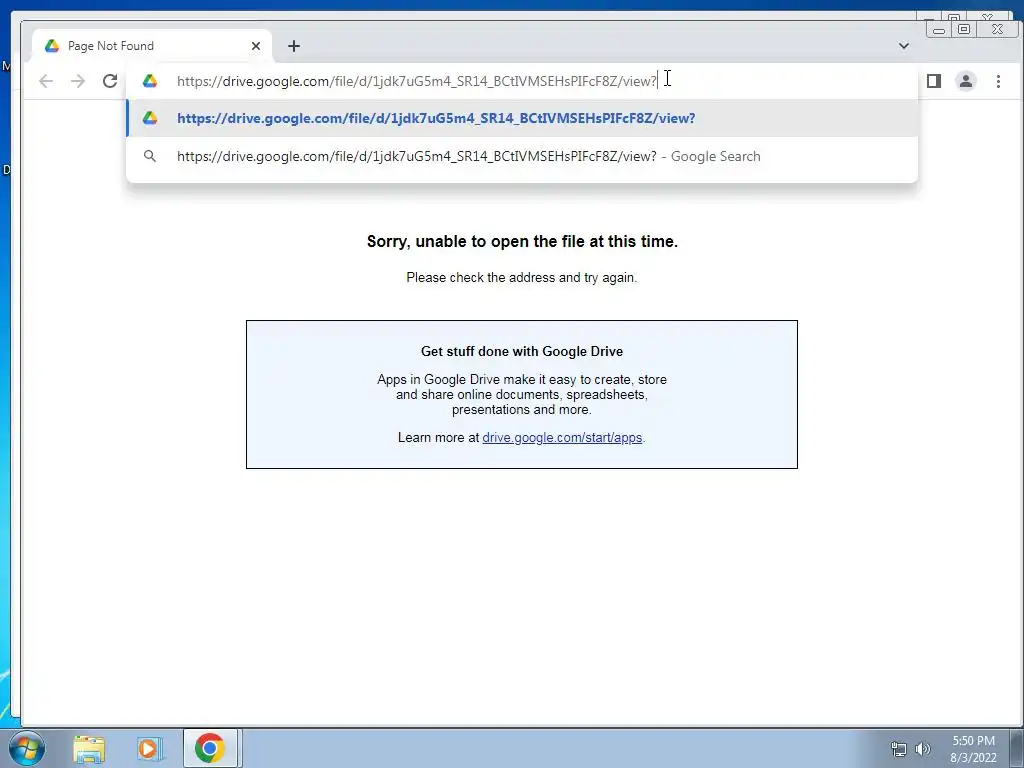The width and height of the screenshot is (1024, 768).
Task: Close the Chrome window
Action: coord(997,29)
